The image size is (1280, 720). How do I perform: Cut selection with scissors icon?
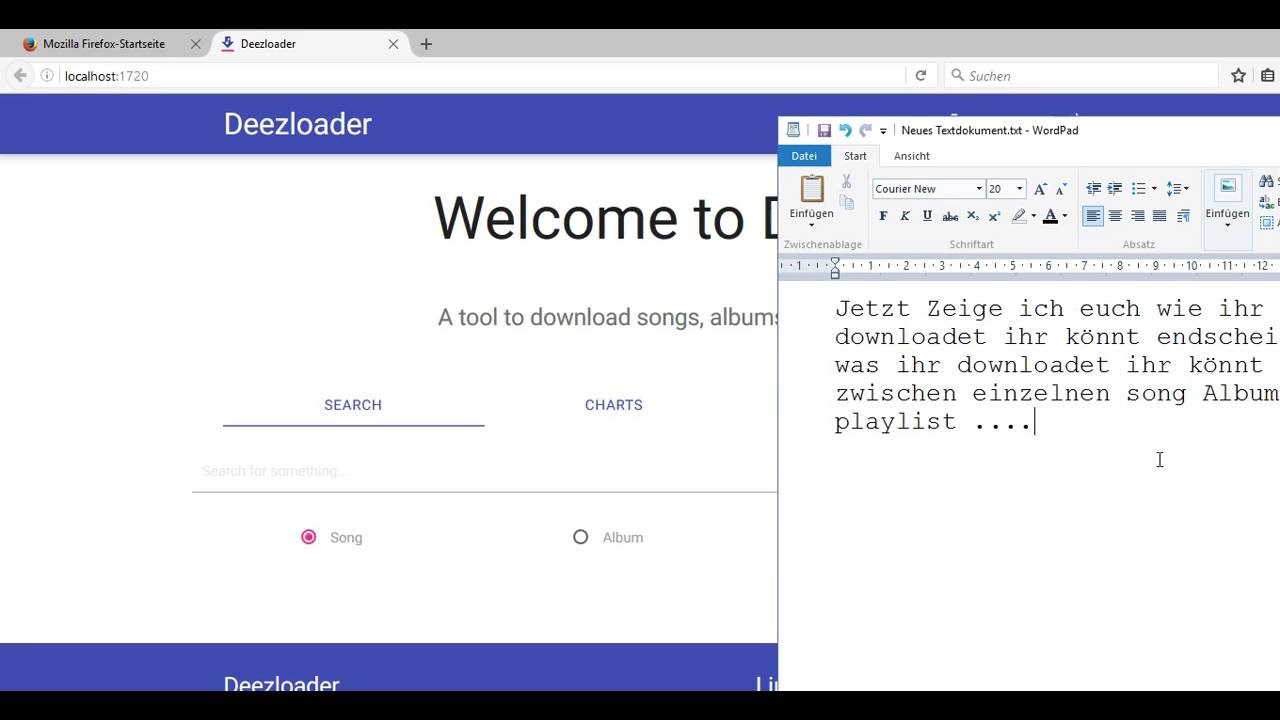click(846, 182)
